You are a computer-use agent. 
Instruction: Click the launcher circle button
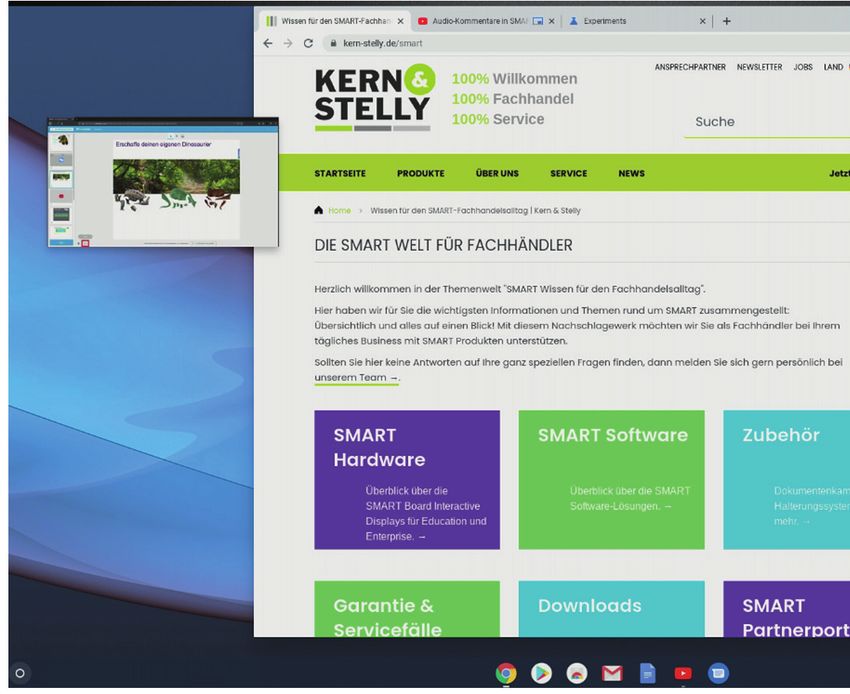point(20,673)
